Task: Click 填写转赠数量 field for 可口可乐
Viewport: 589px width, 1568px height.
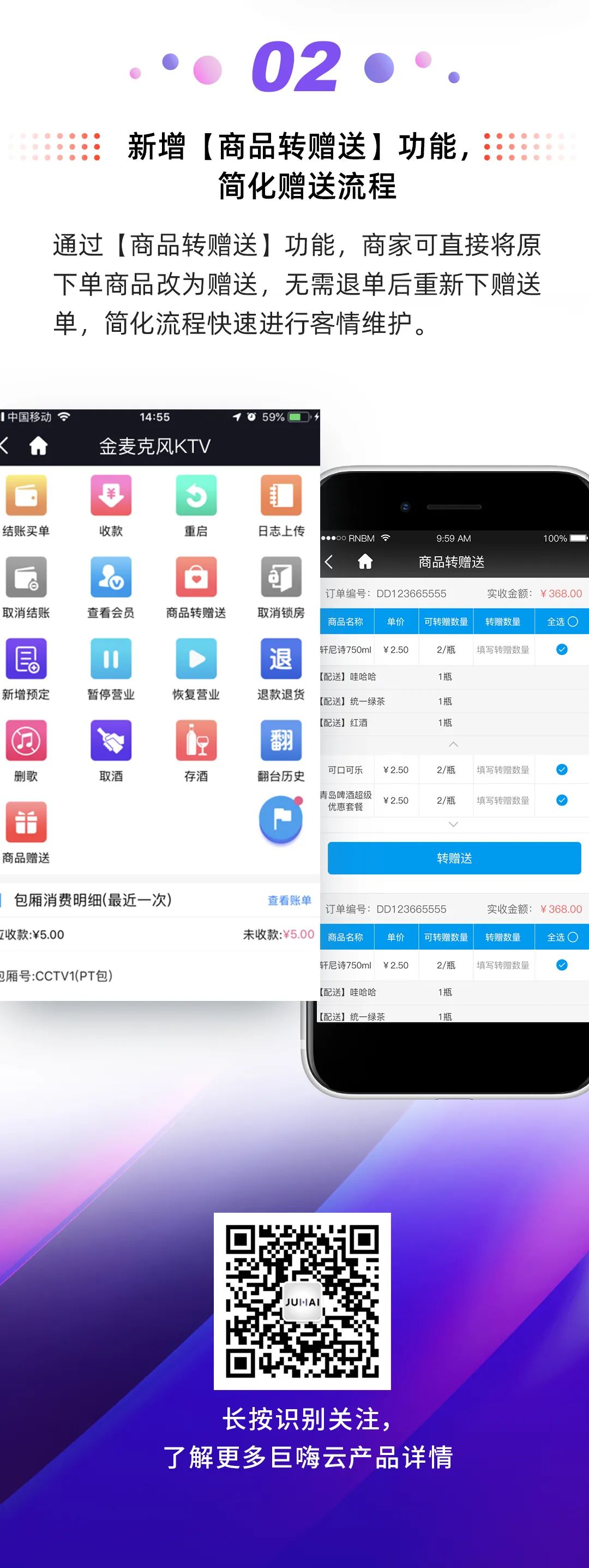Action: coord(503,770)
